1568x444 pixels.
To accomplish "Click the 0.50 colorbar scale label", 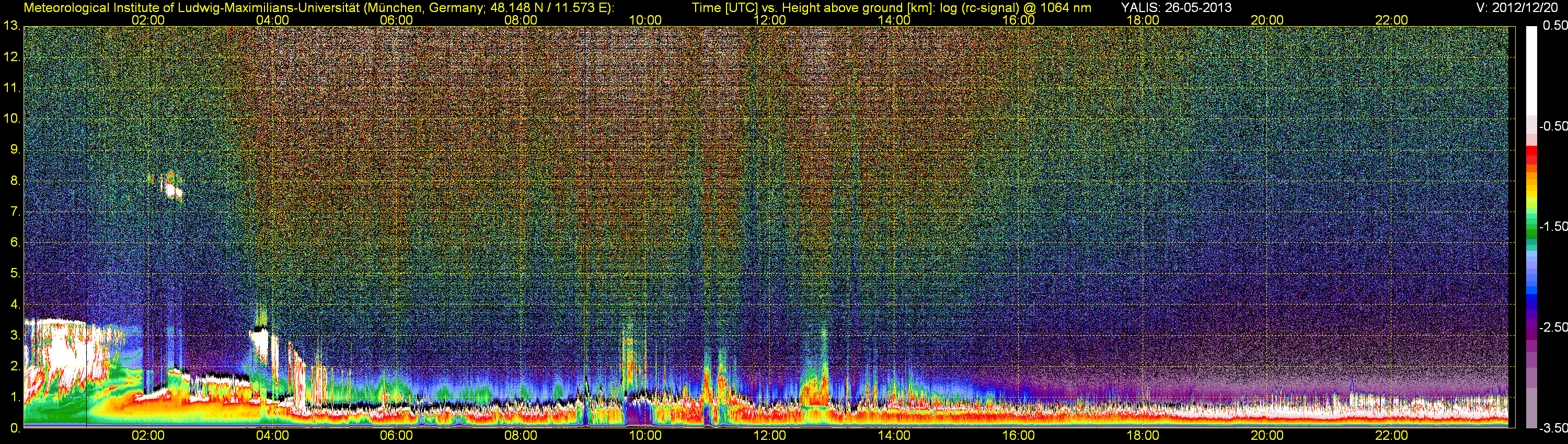I will [1555, 26].
